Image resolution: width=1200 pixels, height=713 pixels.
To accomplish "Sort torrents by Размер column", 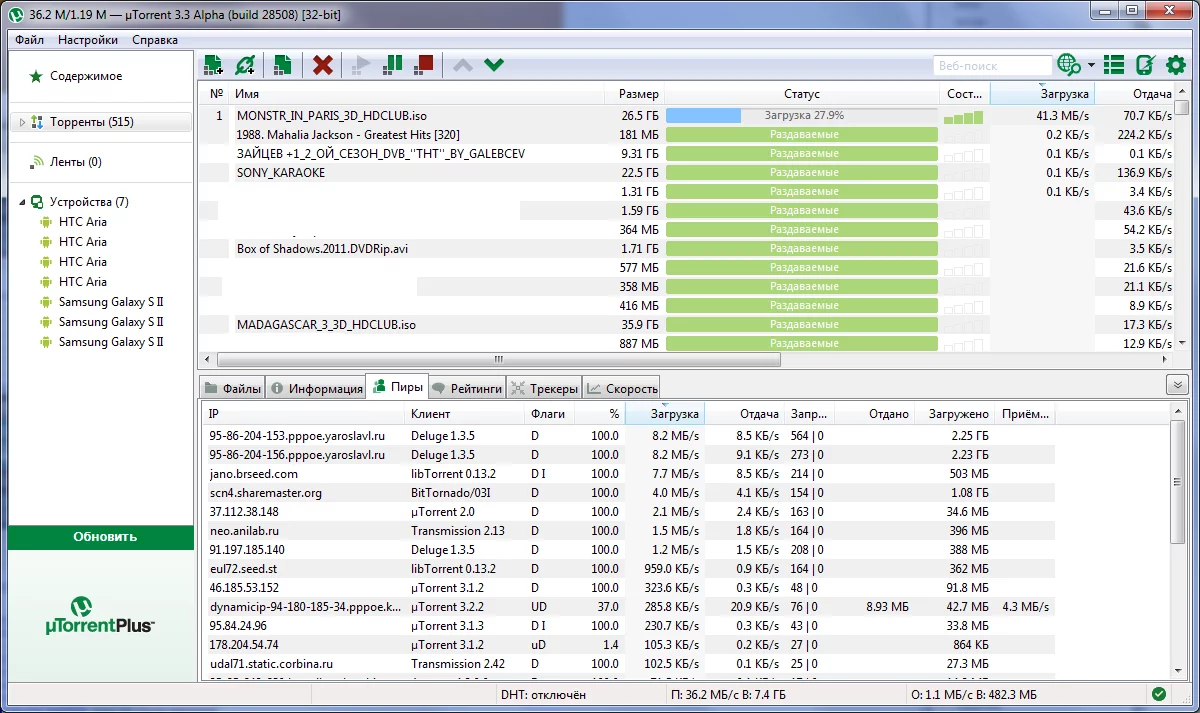I will 634,94.
